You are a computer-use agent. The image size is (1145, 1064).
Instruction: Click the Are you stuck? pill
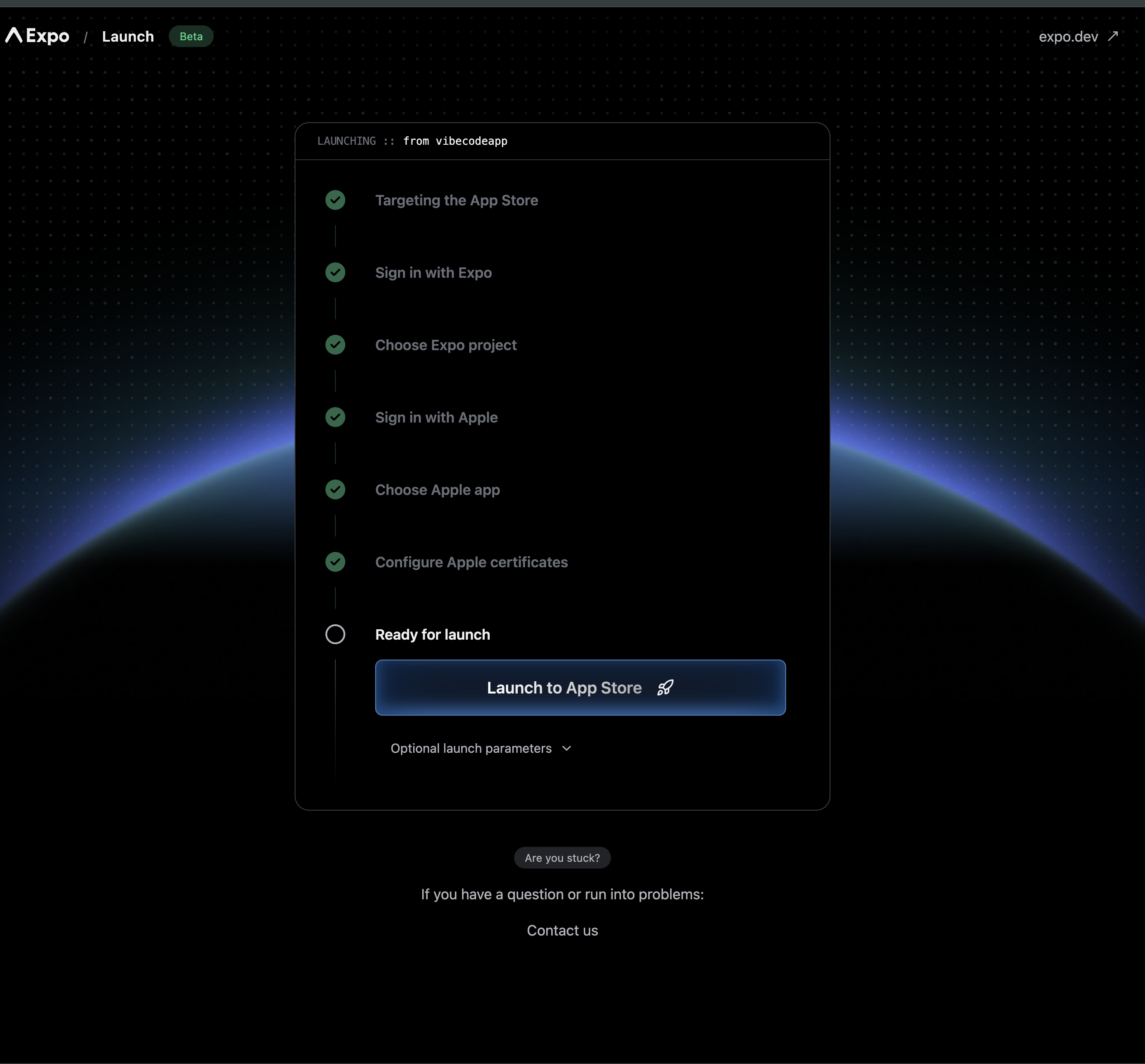point(562,857)
